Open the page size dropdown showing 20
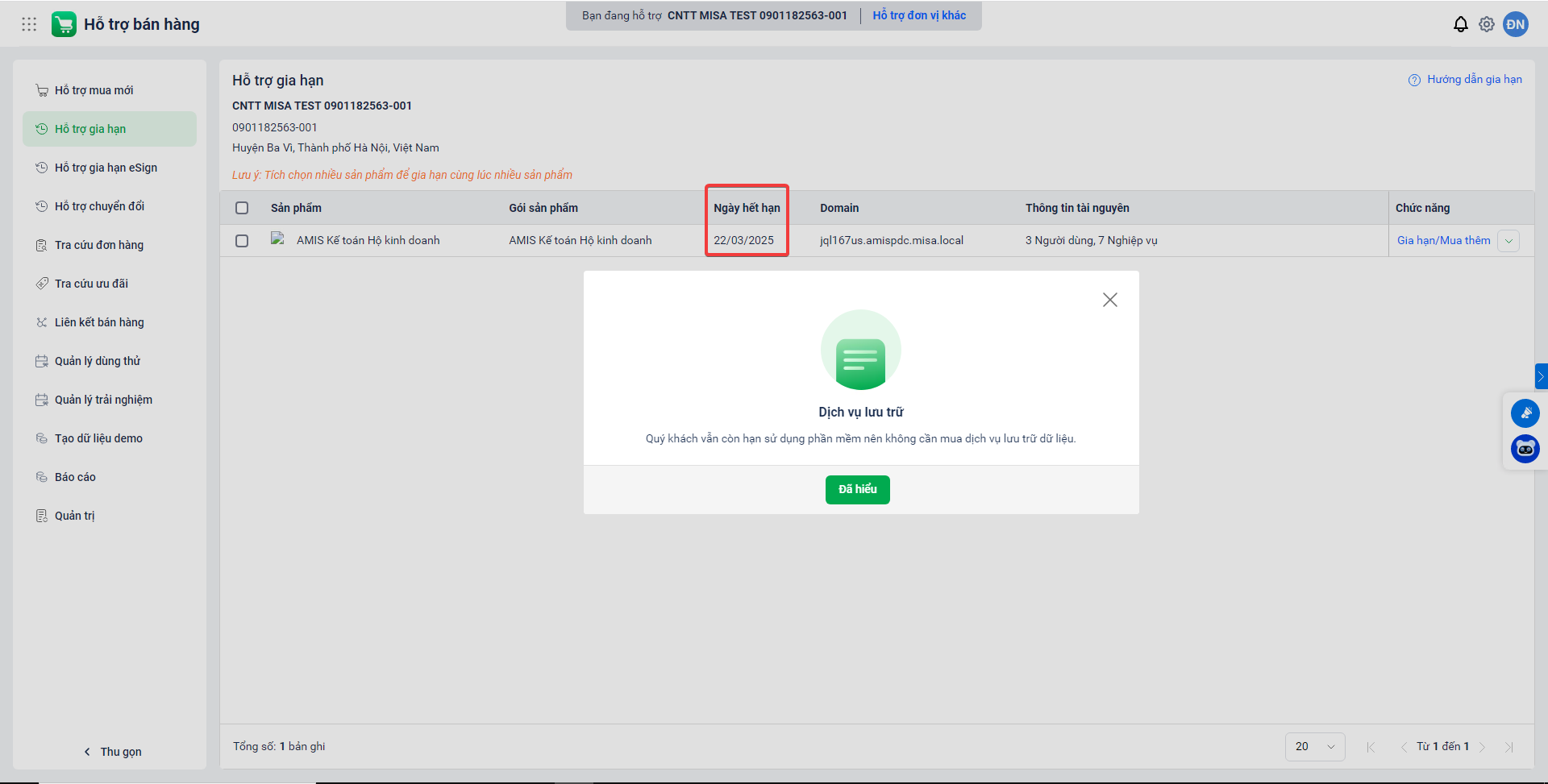Screen dimensions: 1548x784 [x=1315, y=747]
